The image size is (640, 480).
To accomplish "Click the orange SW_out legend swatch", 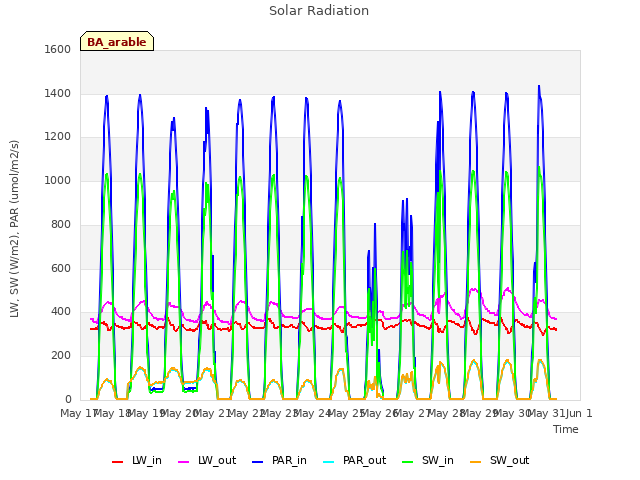I will pyautogui.click(x=475, y=462).
